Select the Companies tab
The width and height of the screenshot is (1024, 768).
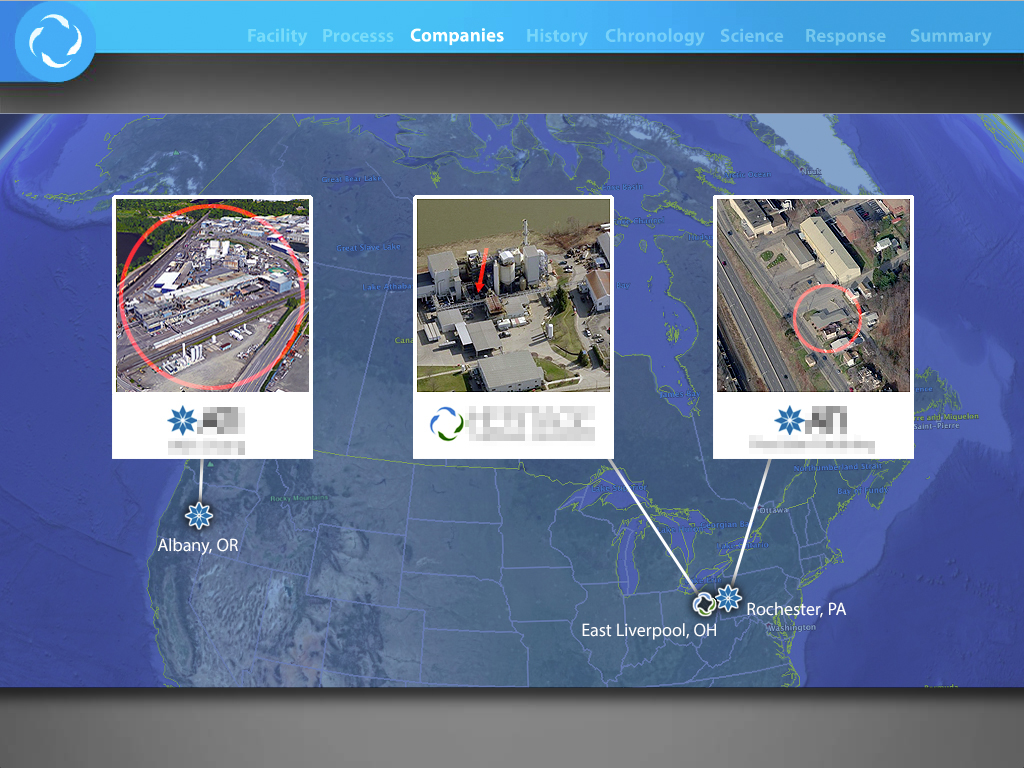pos(457,36)
